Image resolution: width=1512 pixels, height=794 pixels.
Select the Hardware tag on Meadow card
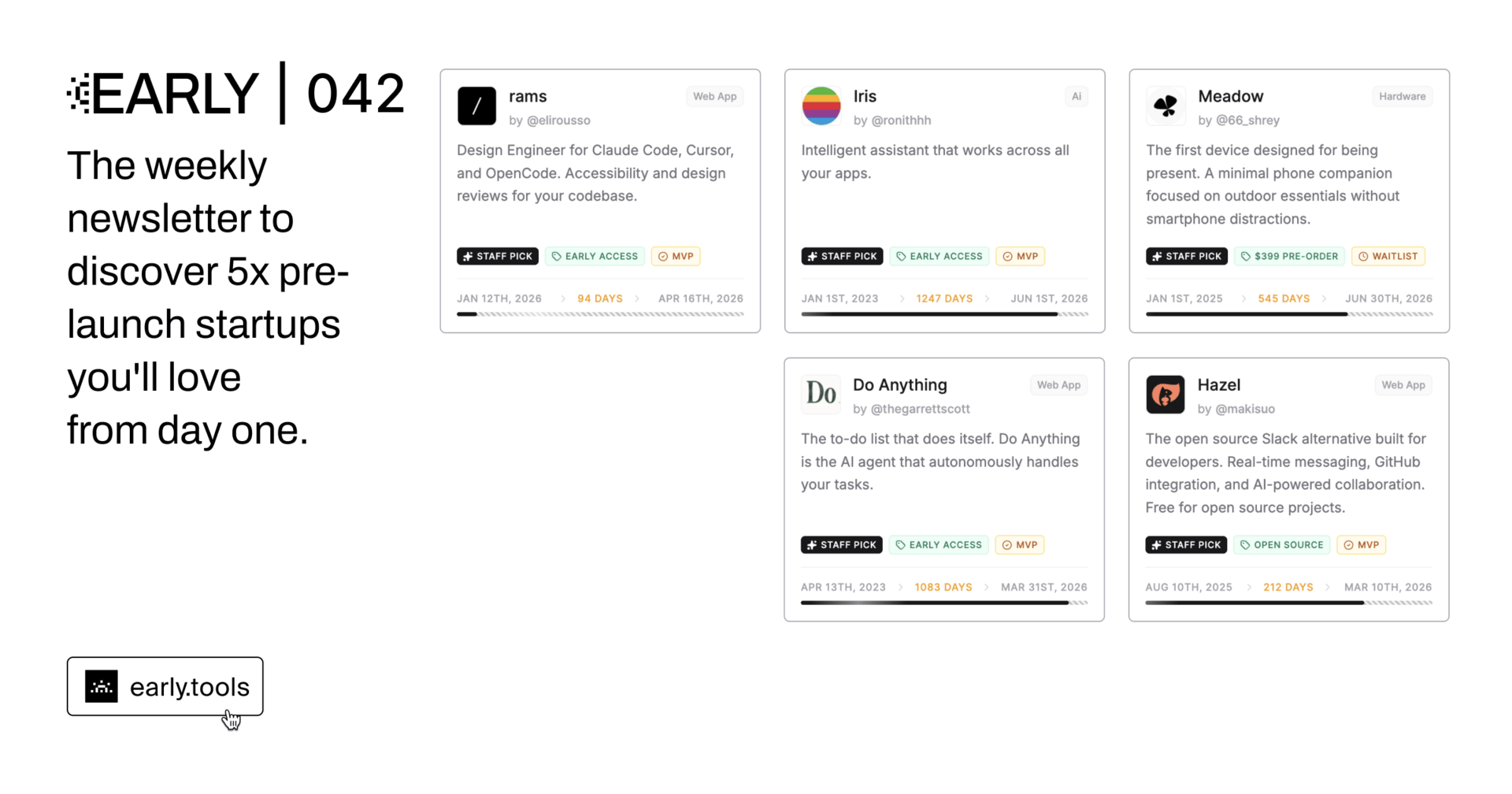tap(1402, 96)
